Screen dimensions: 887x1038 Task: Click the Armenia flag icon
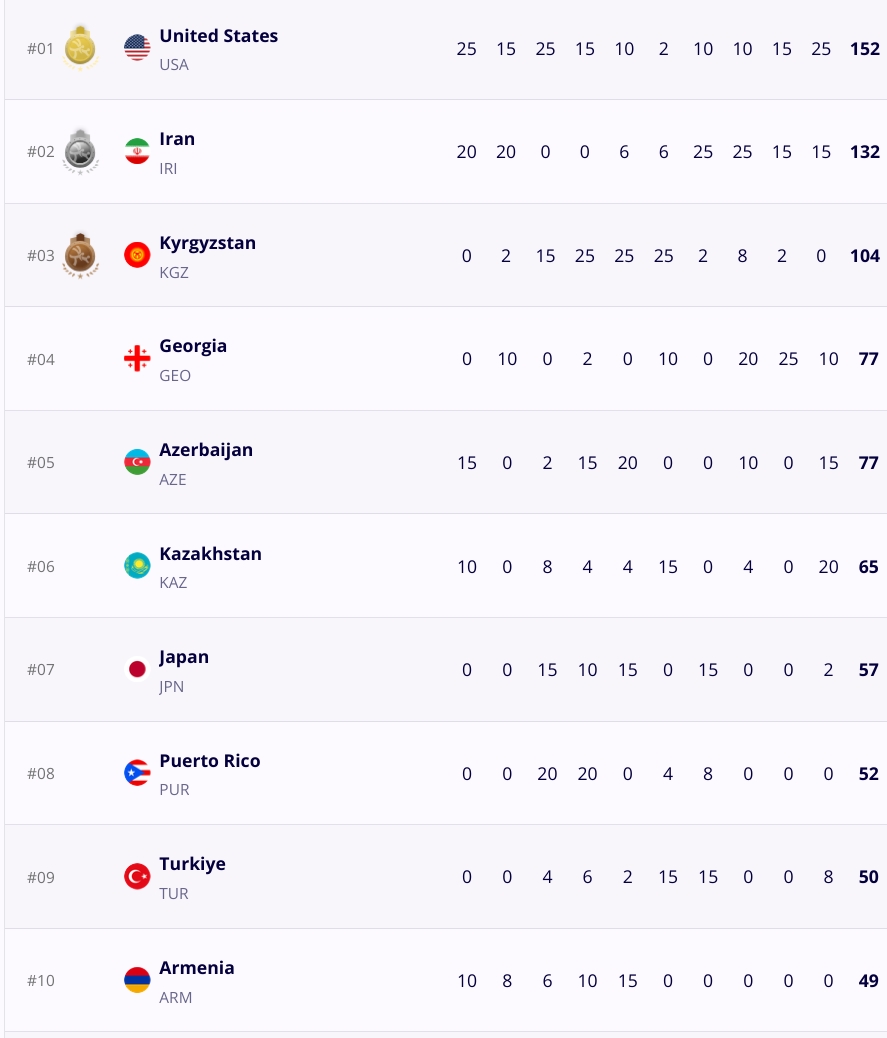coord(137,980)
